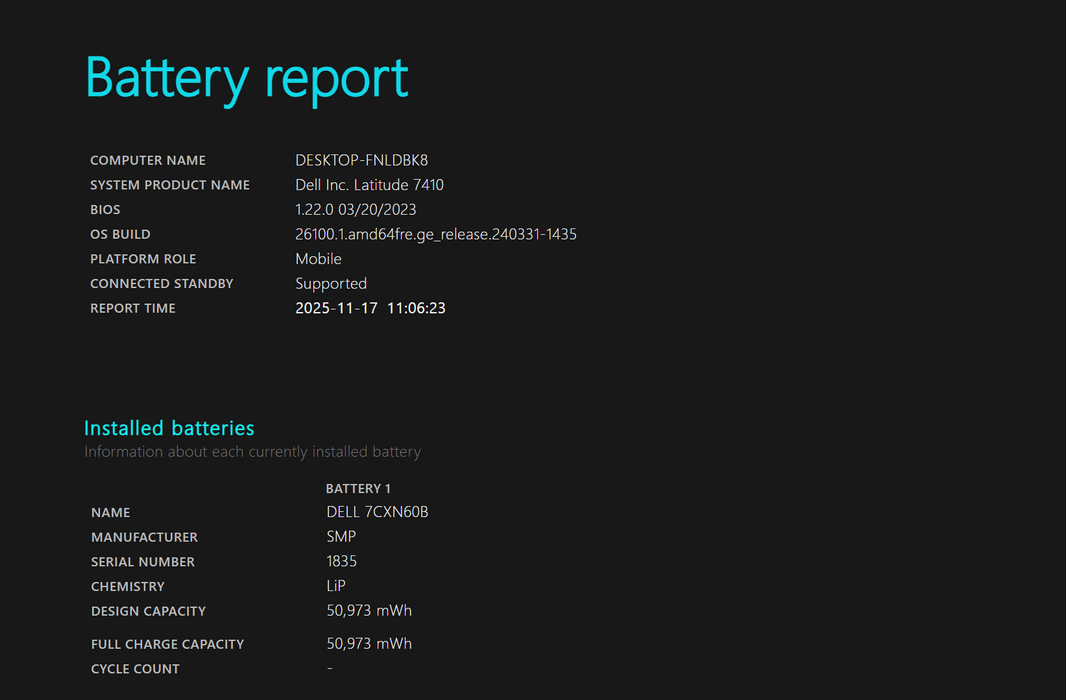Click the COMPUTER NAME label
This screenshot has height=700, width=1066.
pyautogui.click(x=148, y=160)
